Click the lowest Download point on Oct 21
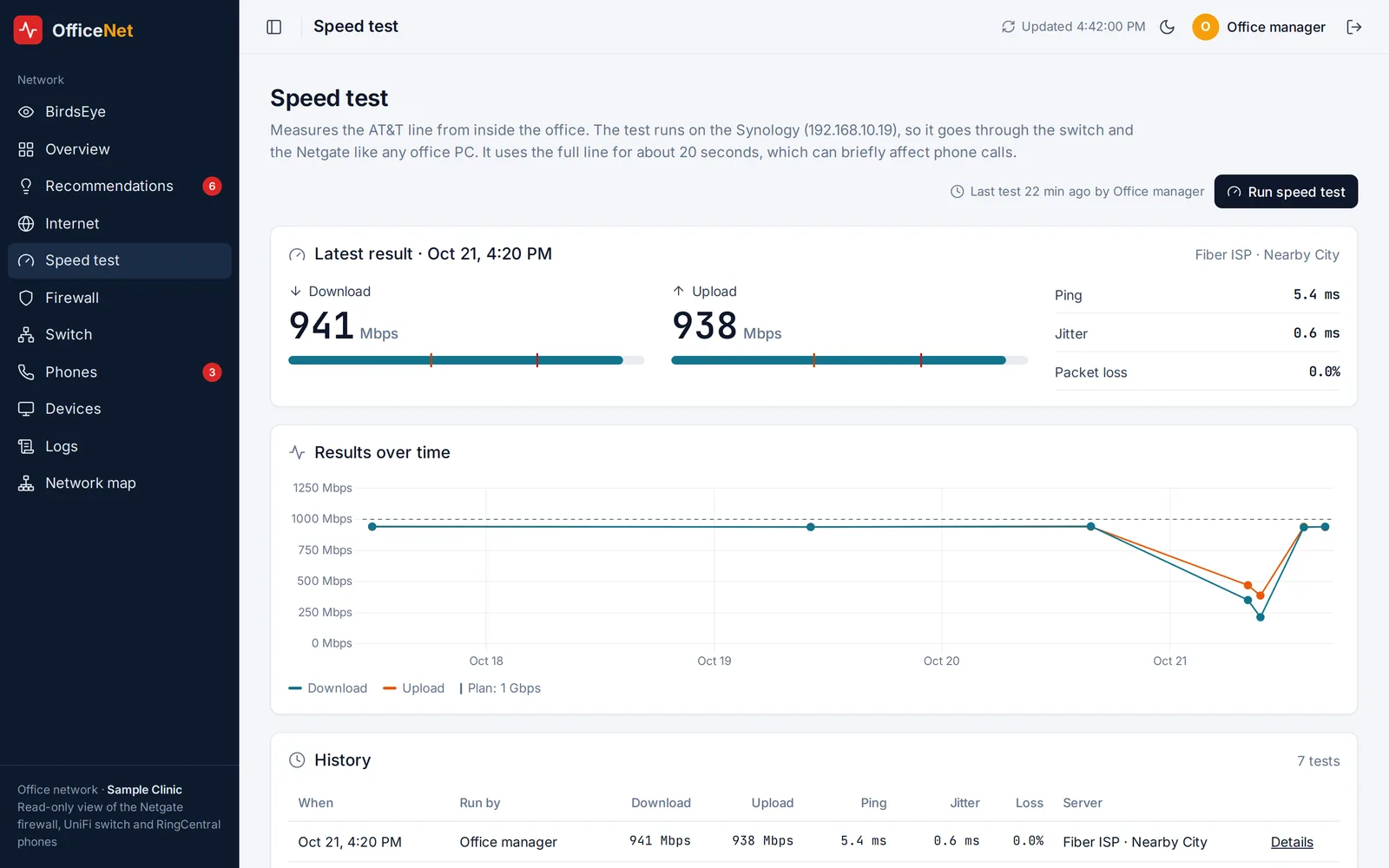 pyautogui.click(x=1260, y=617)
